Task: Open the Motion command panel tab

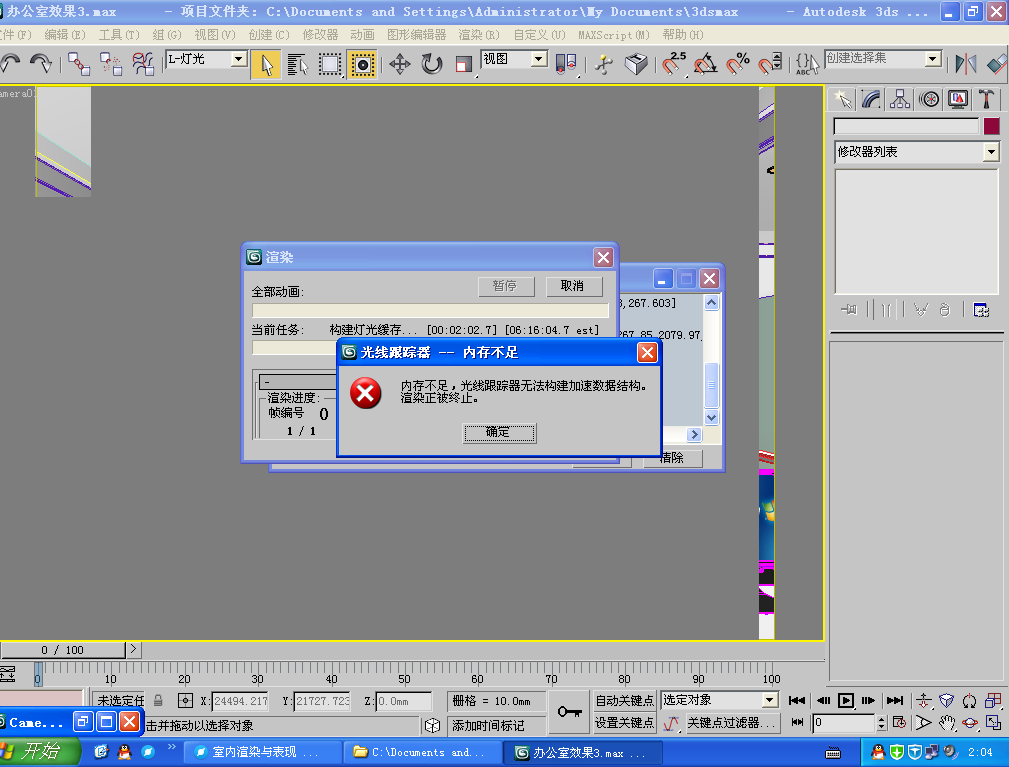Action: click(x=929, y=99)
